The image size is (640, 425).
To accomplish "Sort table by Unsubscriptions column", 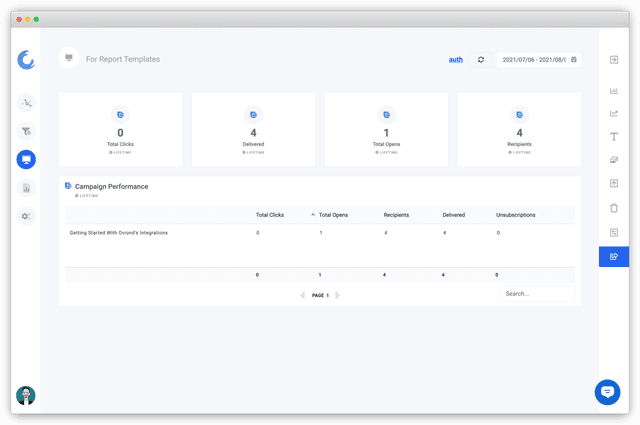I will coord(516,215).
